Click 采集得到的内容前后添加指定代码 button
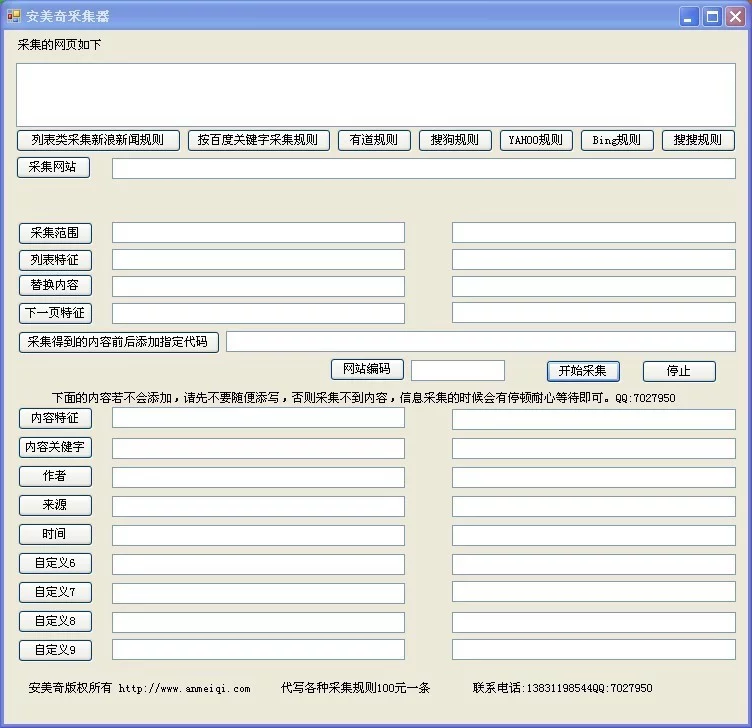 click(x=119, y=342)
